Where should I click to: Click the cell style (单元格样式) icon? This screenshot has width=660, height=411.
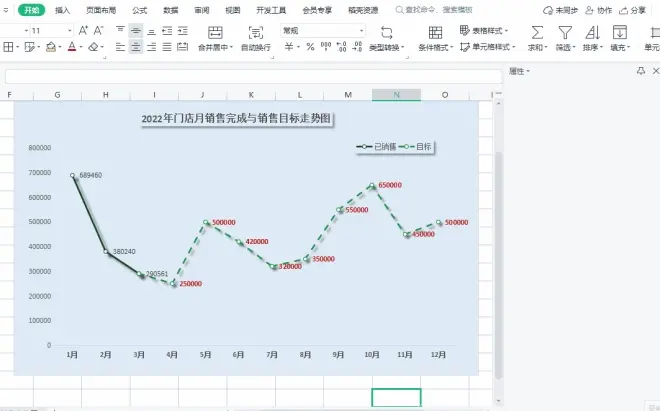click(464, 47)
